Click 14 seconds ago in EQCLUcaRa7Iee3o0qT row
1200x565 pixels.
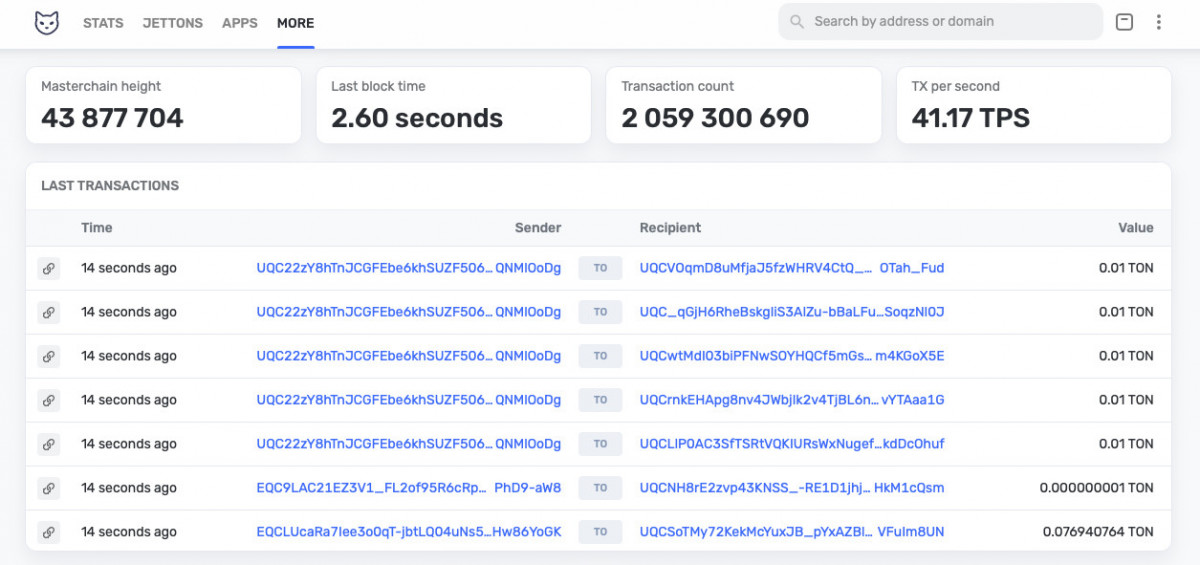point(129,532)
